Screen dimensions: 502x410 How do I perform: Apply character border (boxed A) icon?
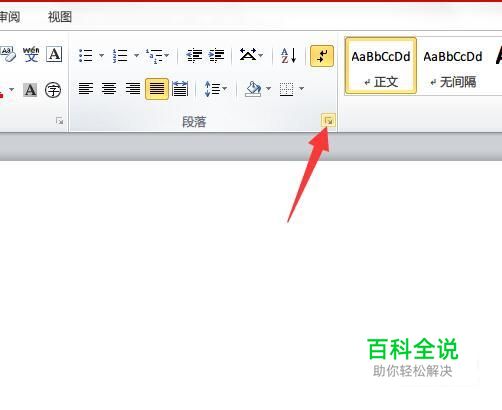(x=54, y=55)
